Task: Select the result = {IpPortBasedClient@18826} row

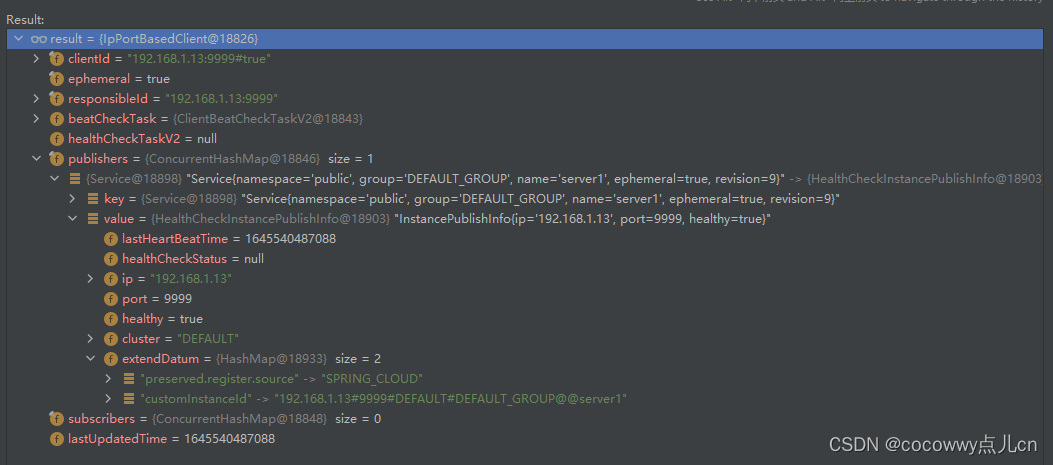Action: coord(526,39)
